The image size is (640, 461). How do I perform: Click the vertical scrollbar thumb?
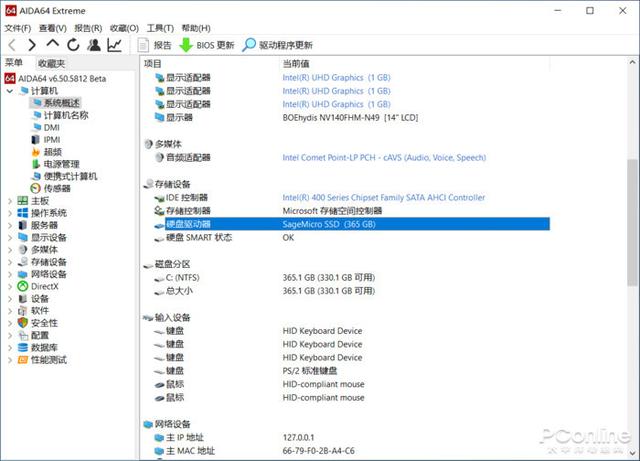pos(632,223)
